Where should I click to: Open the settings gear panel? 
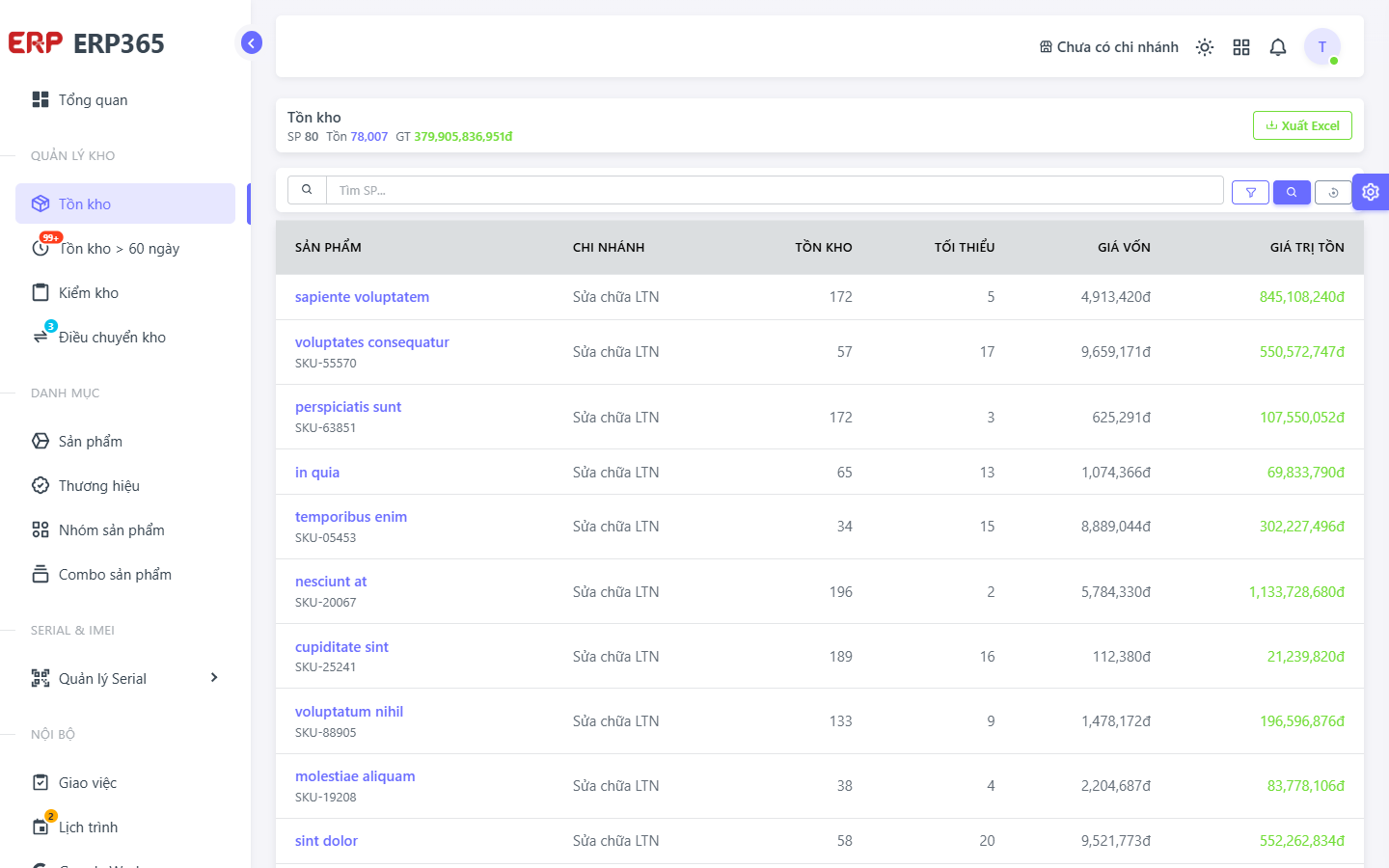[x=1371, y=192]
